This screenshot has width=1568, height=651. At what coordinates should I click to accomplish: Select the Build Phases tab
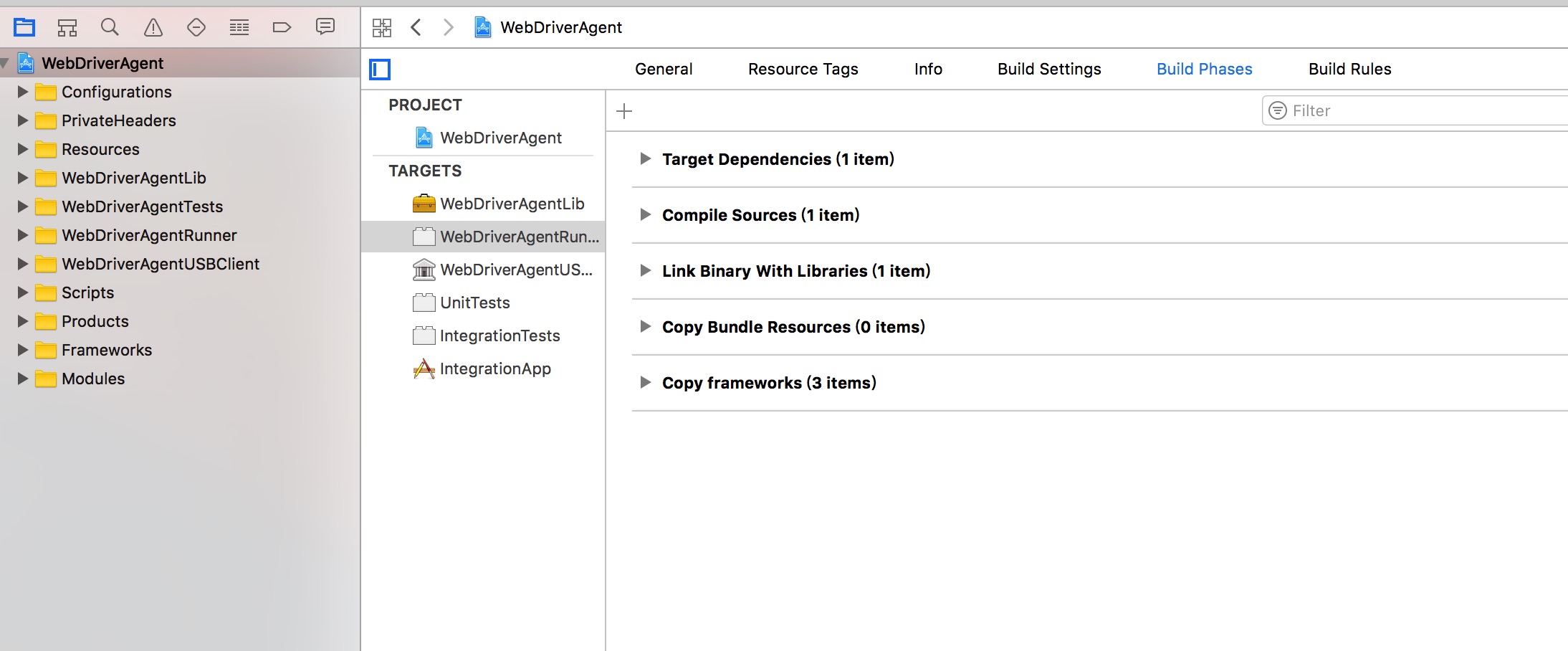[x=1204, y=69]
